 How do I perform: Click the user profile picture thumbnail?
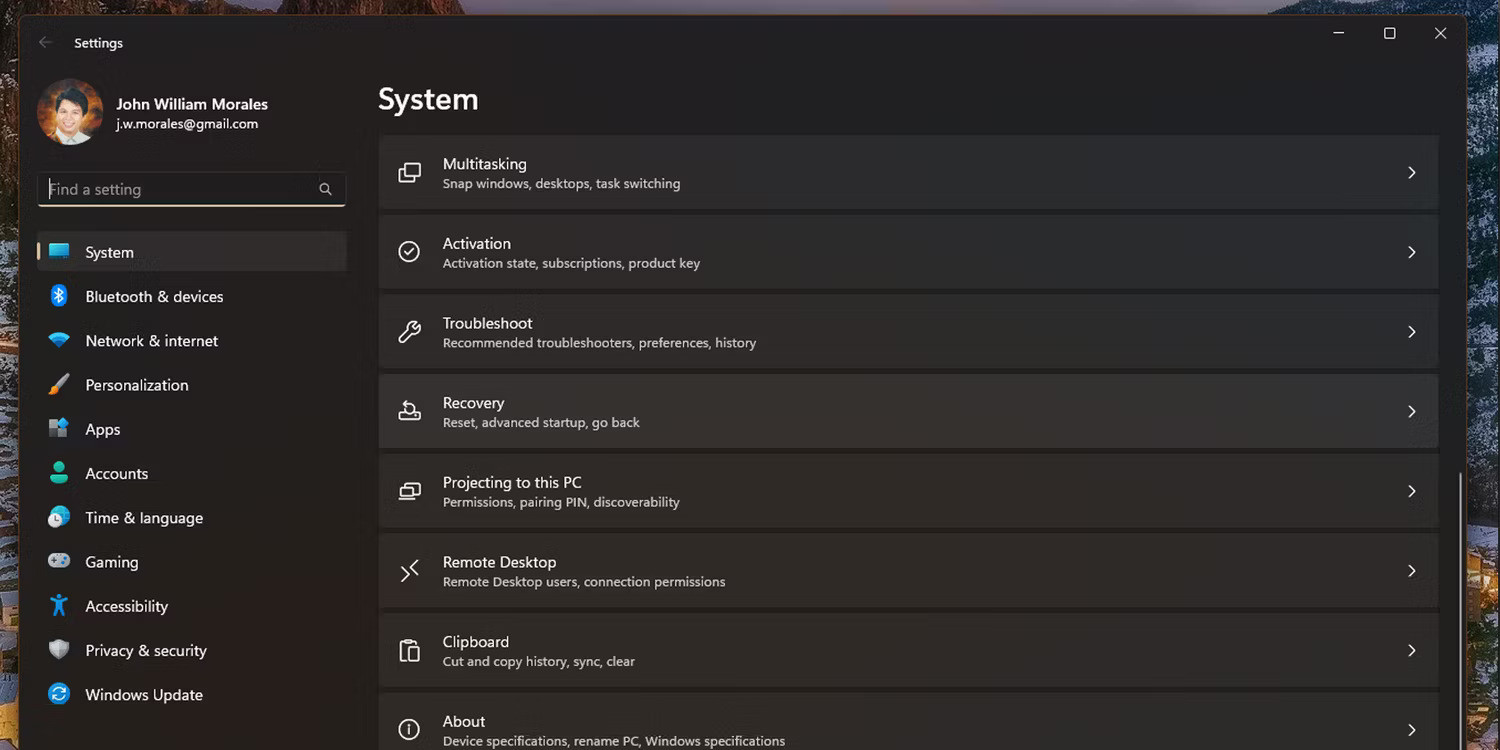[70, 111]
